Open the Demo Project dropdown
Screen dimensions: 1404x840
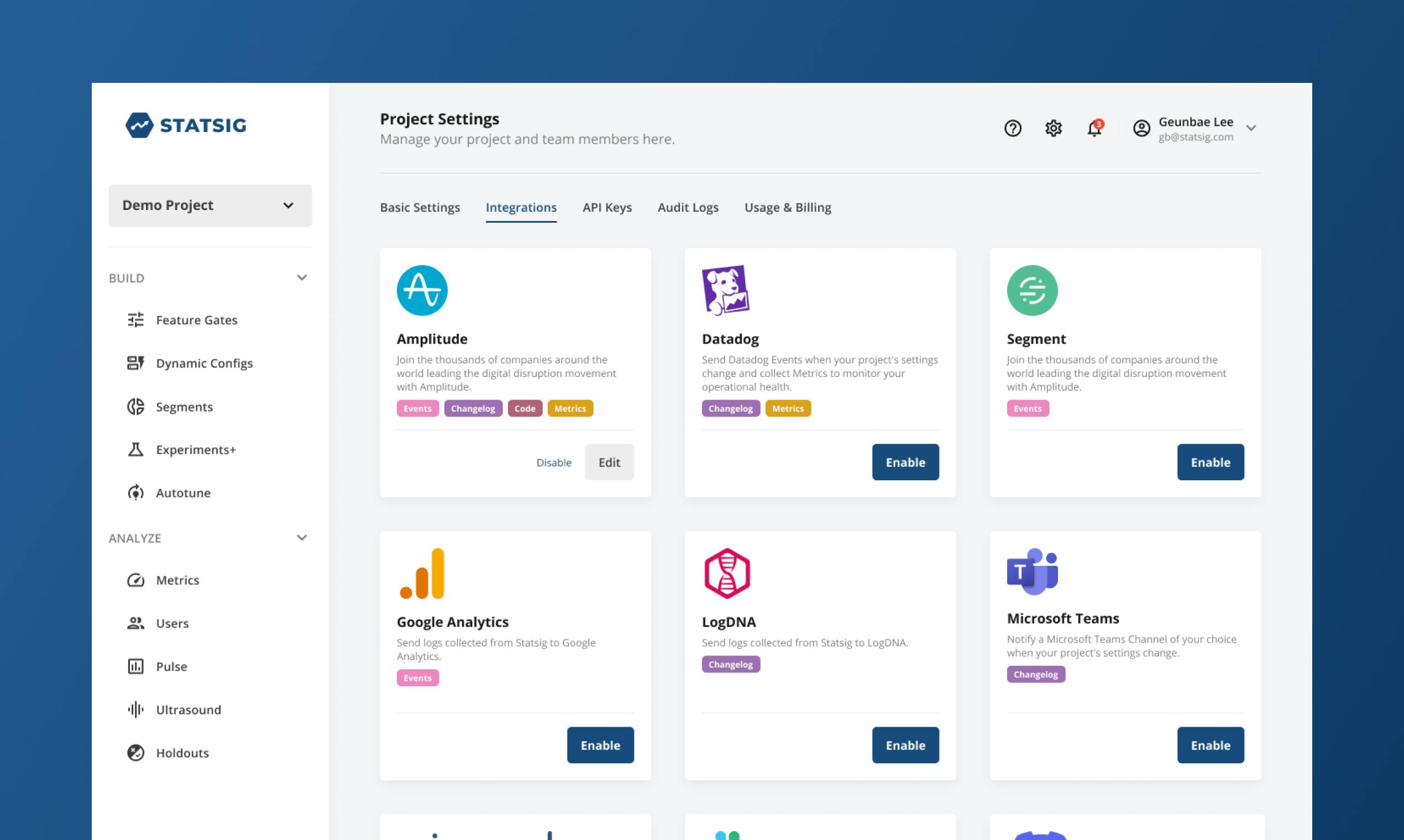tap(210, 206)
